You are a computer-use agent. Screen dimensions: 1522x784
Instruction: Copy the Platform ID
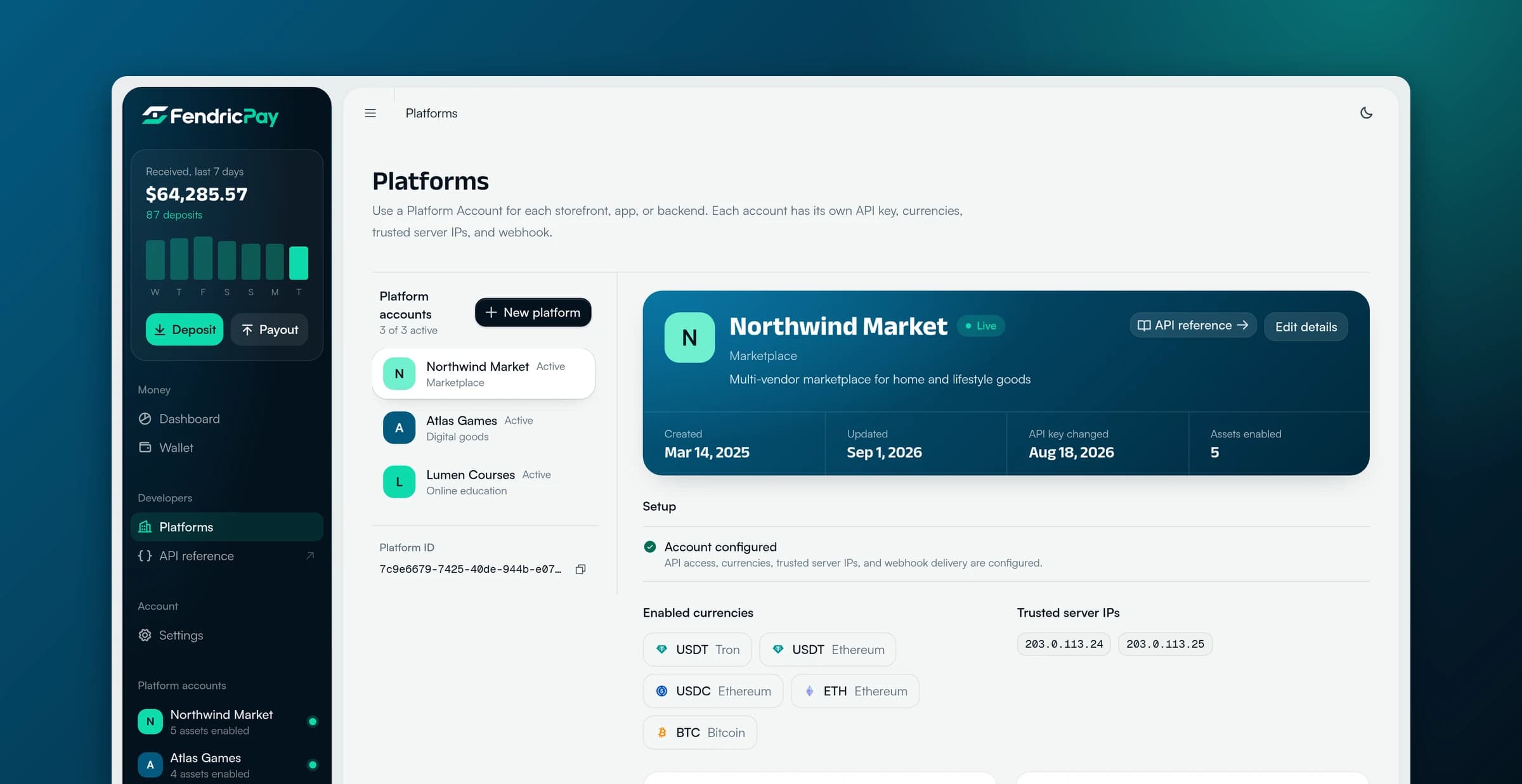click(x=580, y=569)
